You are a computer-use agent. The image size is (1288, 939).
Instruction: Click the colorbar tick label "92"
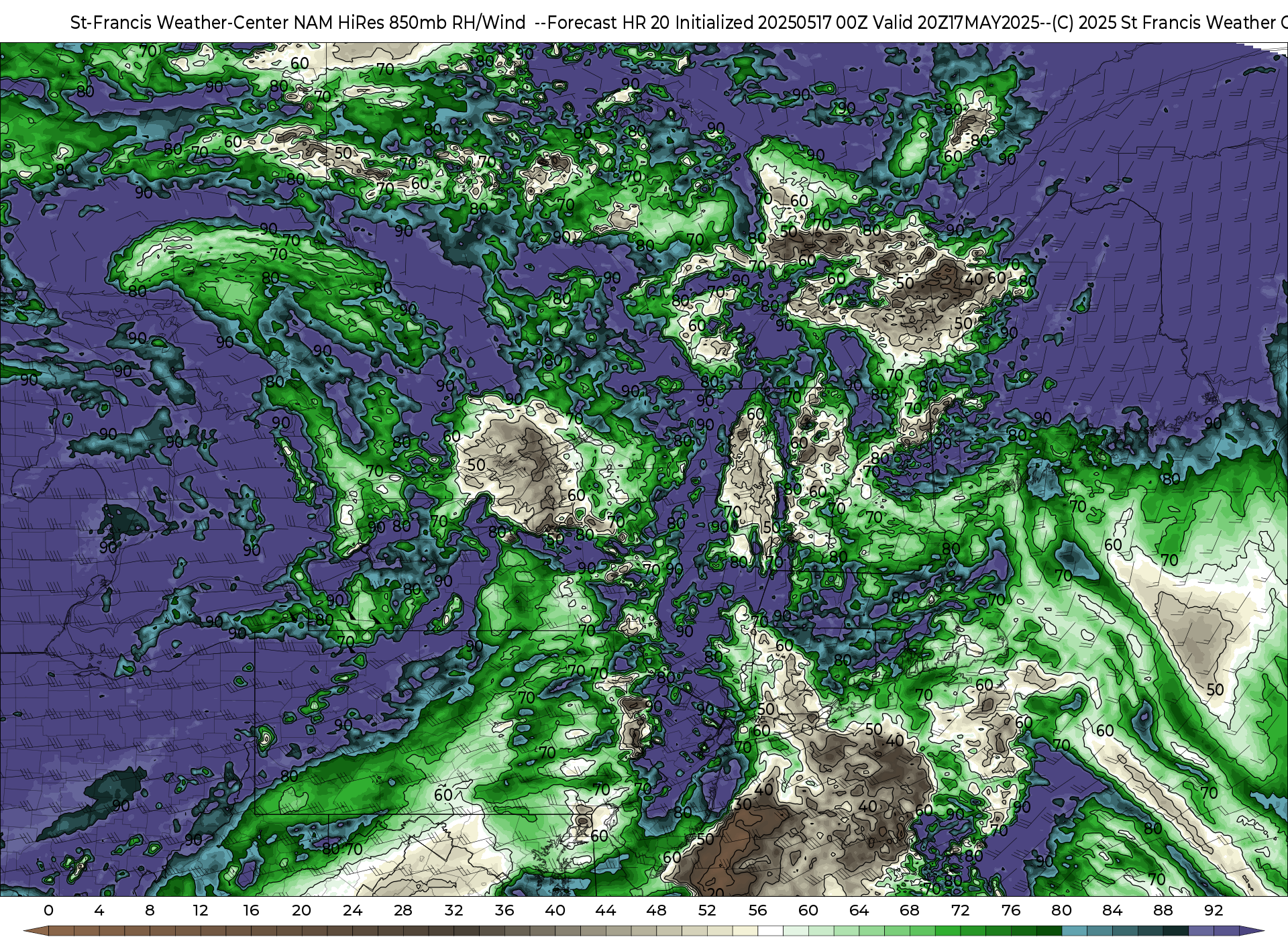pyautogui.click(x=1214, y=910)
